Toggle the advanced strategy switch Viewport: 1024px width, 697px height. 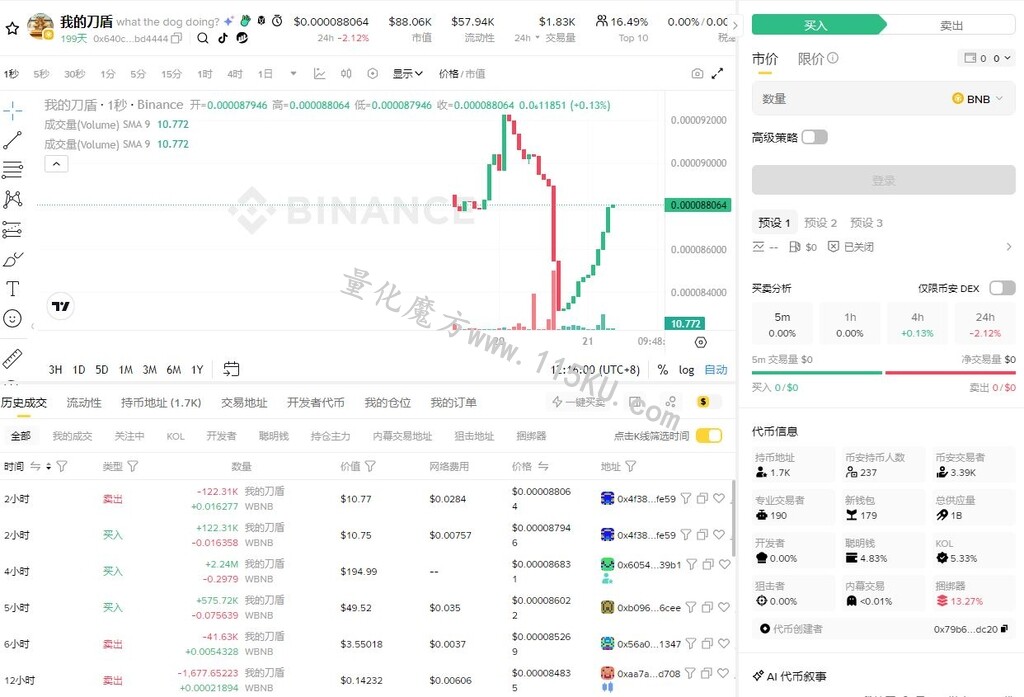coord(814,137)
